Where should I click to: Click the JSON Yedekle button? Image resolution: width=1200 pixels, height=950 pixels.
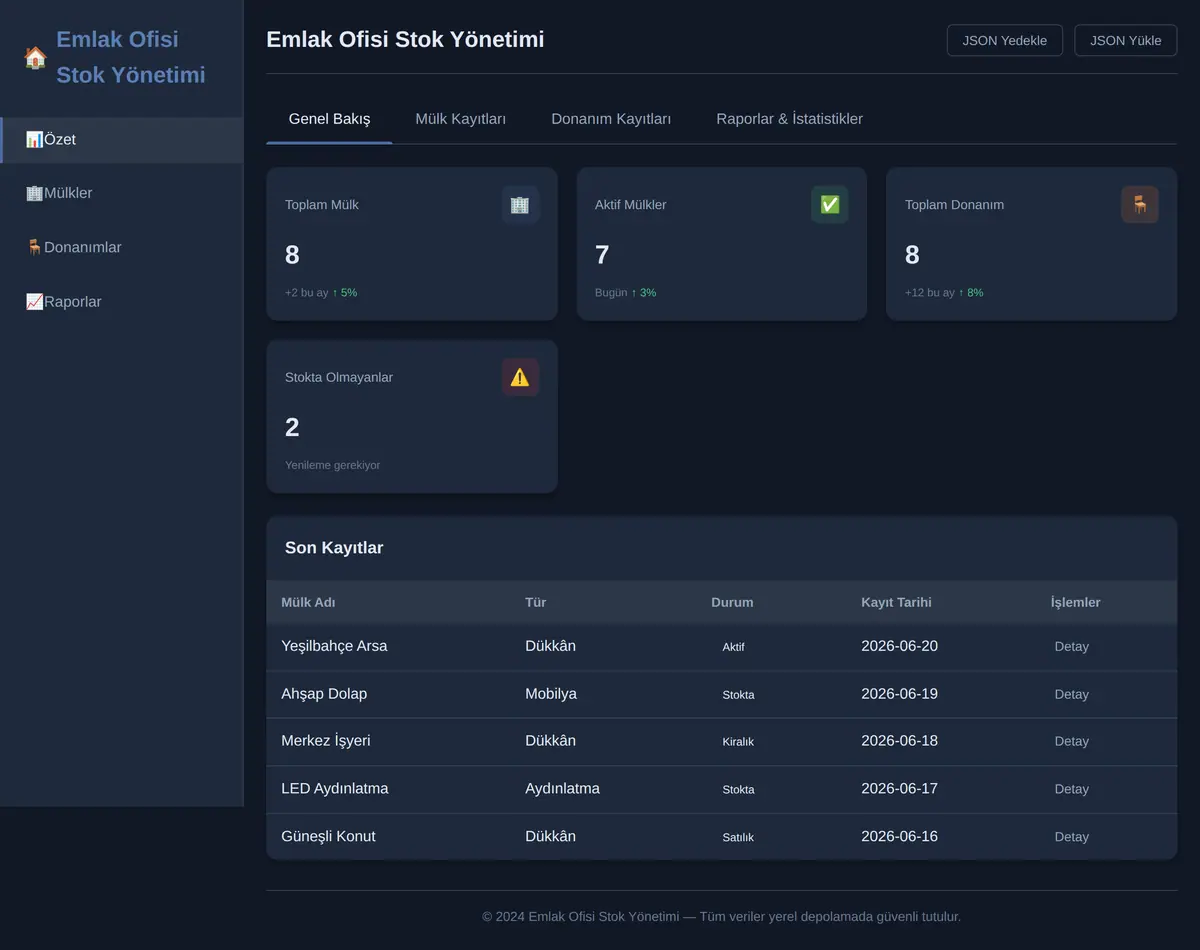point(1005,41)
